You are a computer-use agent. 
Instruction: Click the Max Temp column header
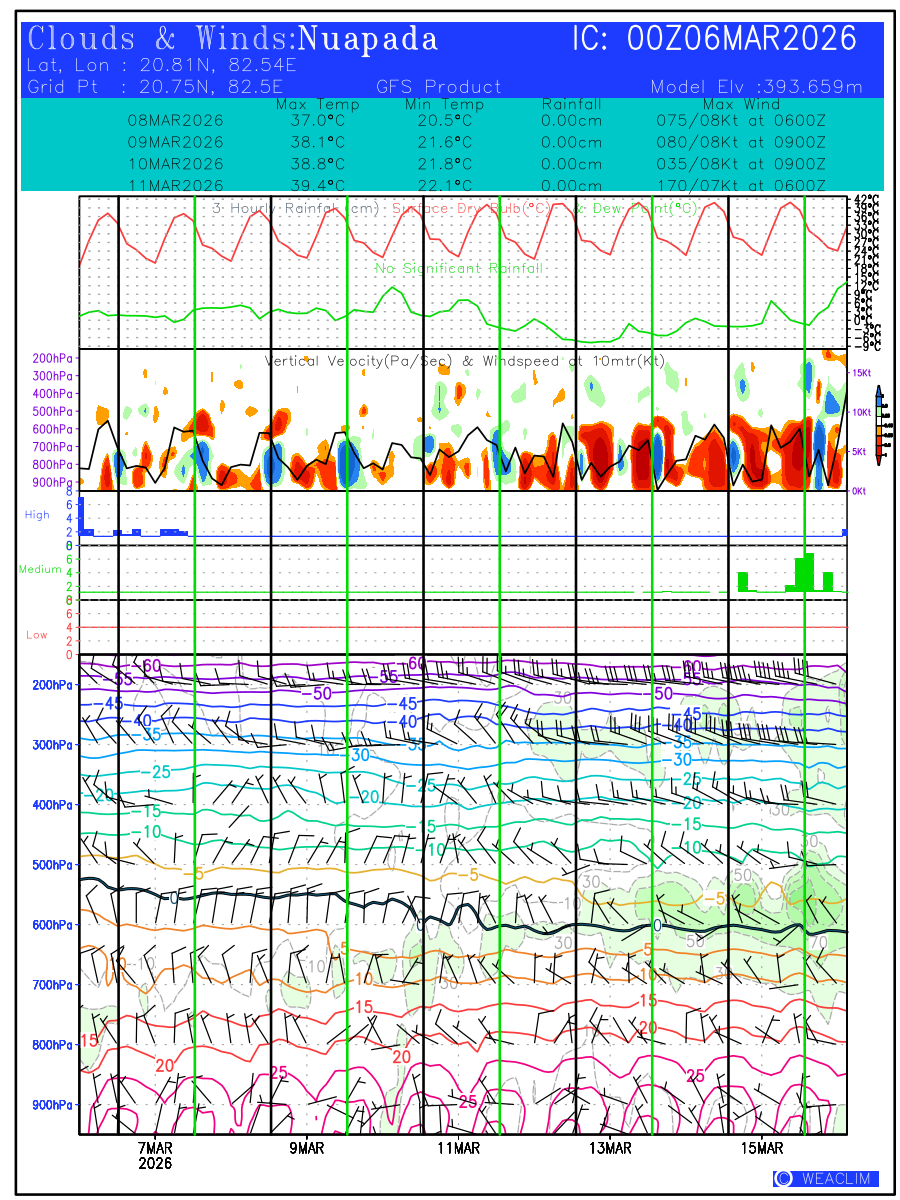tap(317, 104)
